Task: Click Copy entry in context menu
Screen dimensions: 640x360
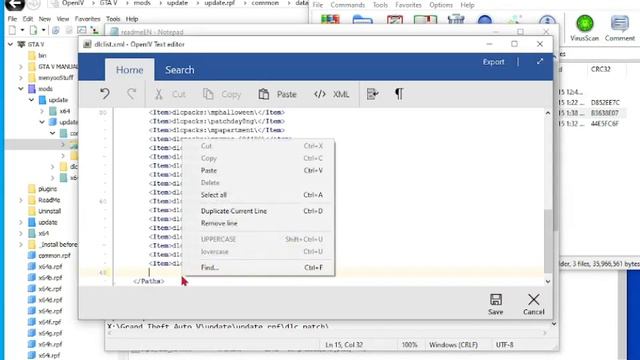Action: tap(259, 158)
